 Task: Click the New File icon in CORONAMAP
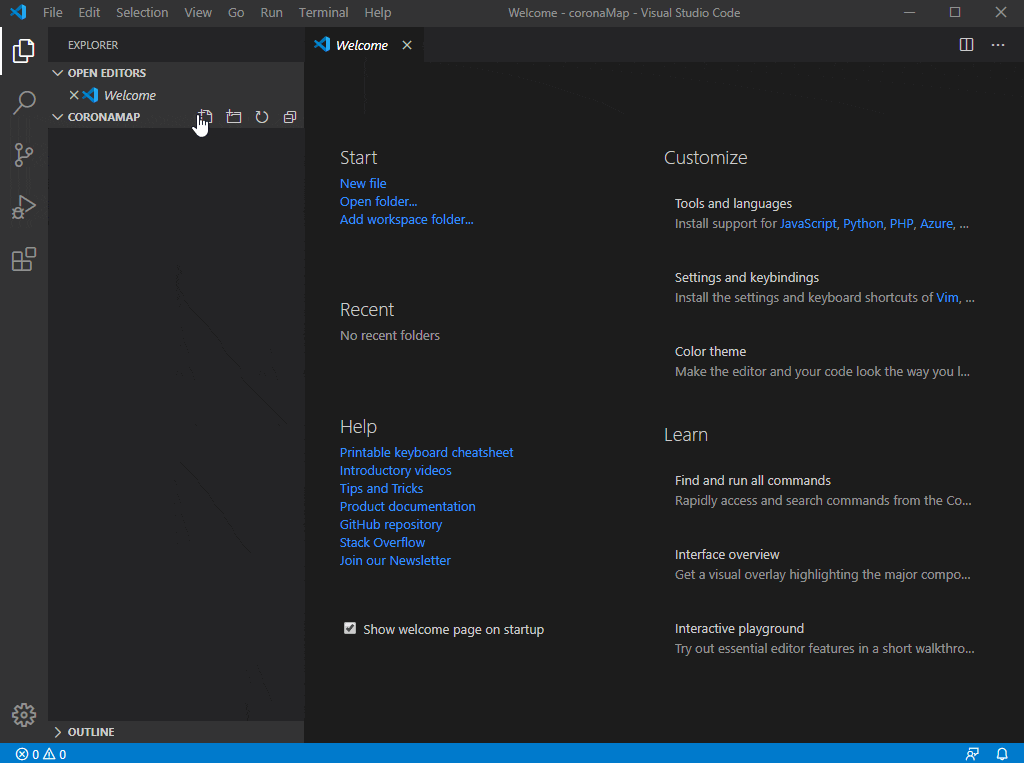(x=204, y=117)
